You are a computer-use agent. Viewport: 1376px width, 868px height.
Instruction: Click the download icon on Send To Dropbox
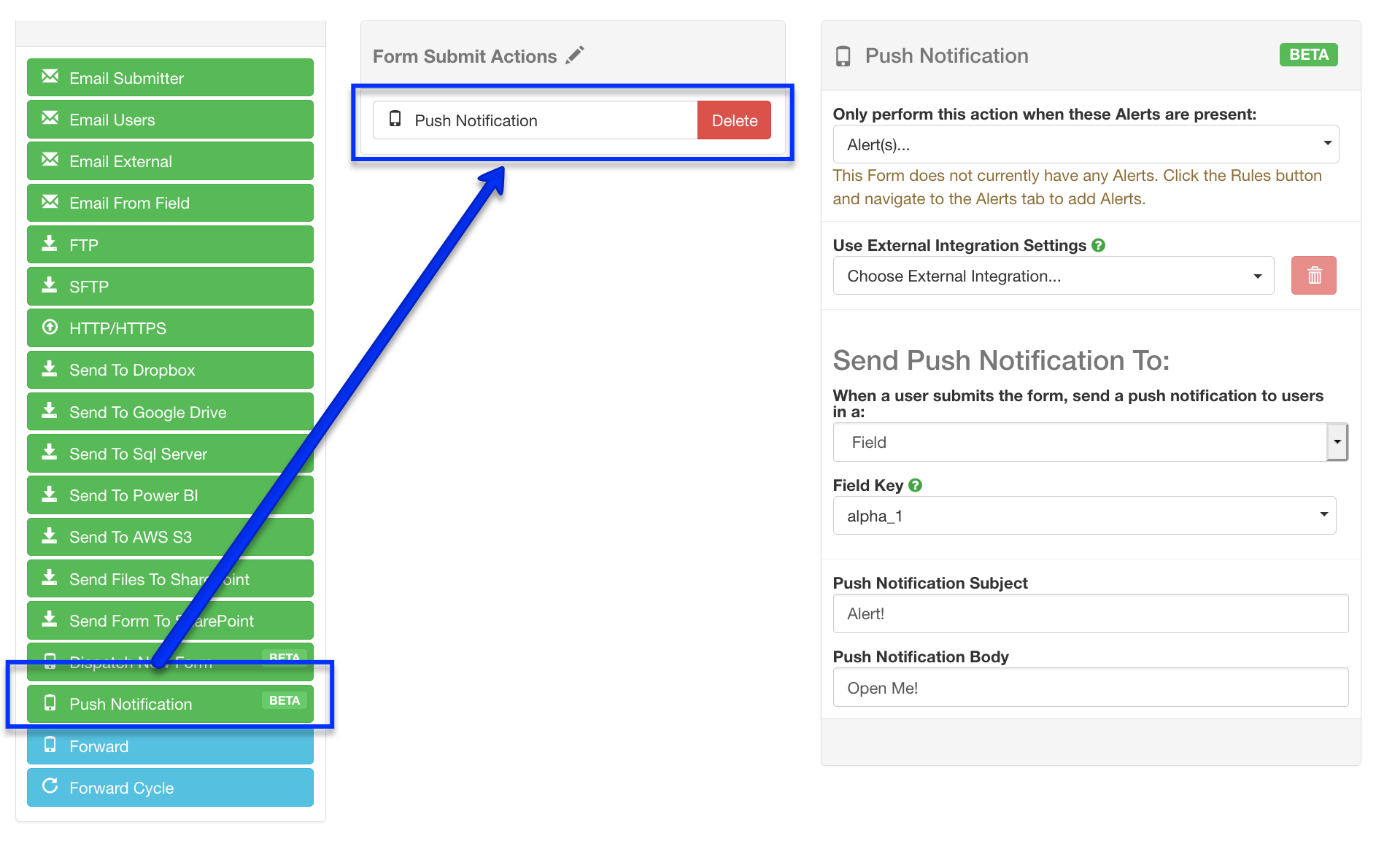click(50, 369)
